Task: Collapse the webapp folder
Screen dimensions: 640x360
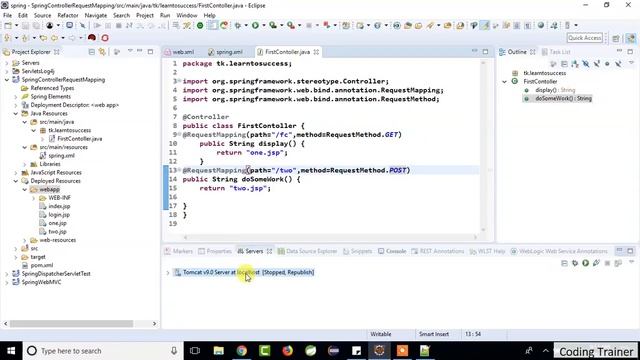Action: pos(24,189)
